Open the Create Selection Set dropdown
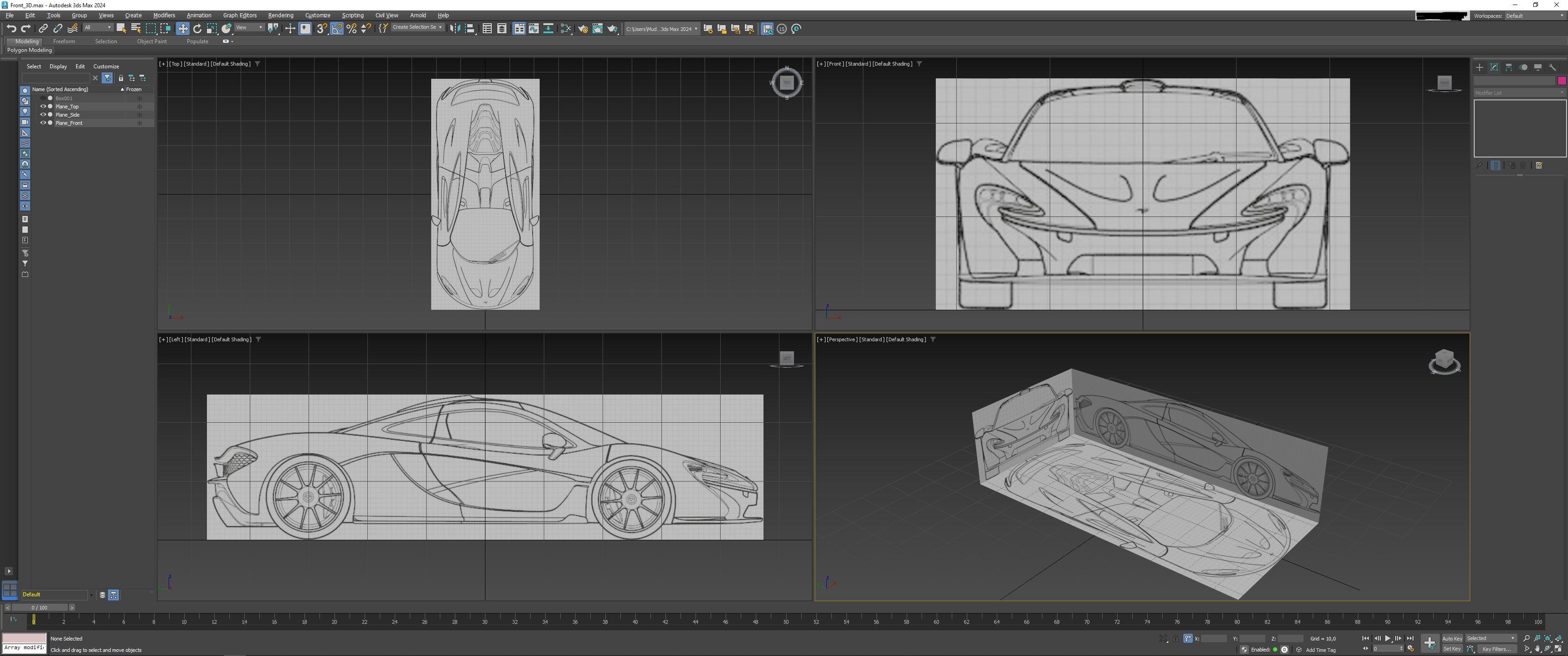The width and height of the screenshot is (1568, 656). 418,27
